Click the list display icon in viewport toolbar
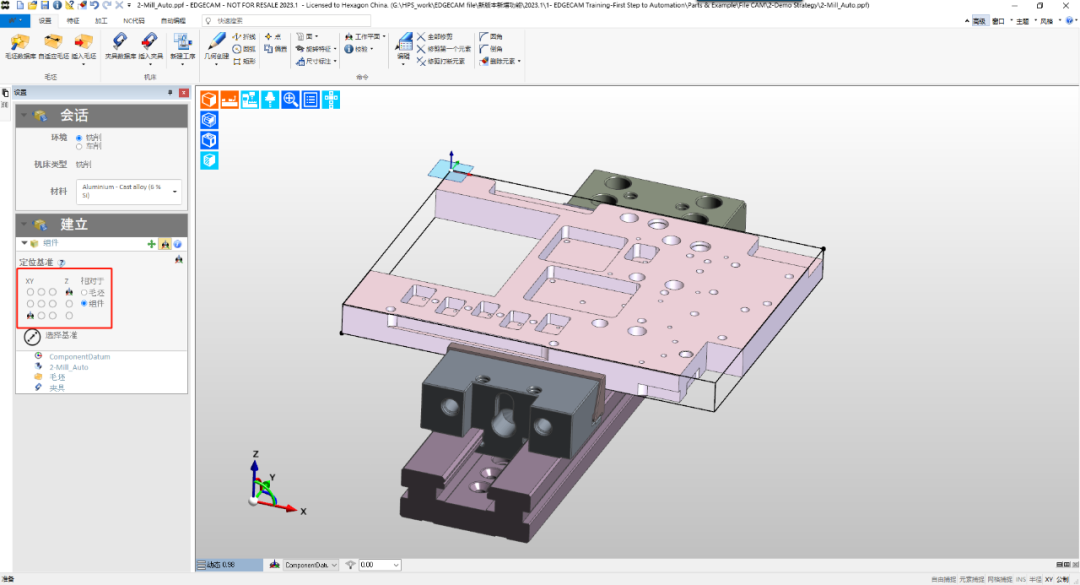This screenshot has height=585, width=1080. tap(311, 100)
